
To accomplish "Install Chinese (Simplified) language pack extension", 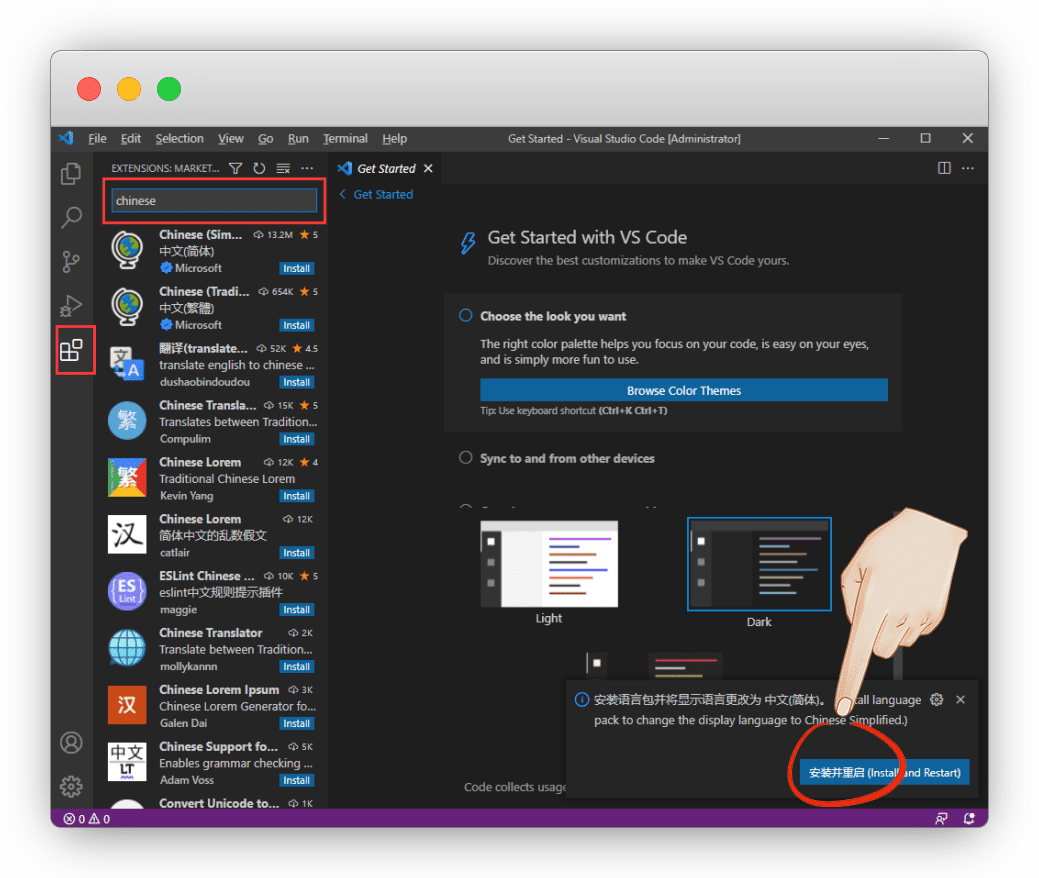I will tap(297, 268).
